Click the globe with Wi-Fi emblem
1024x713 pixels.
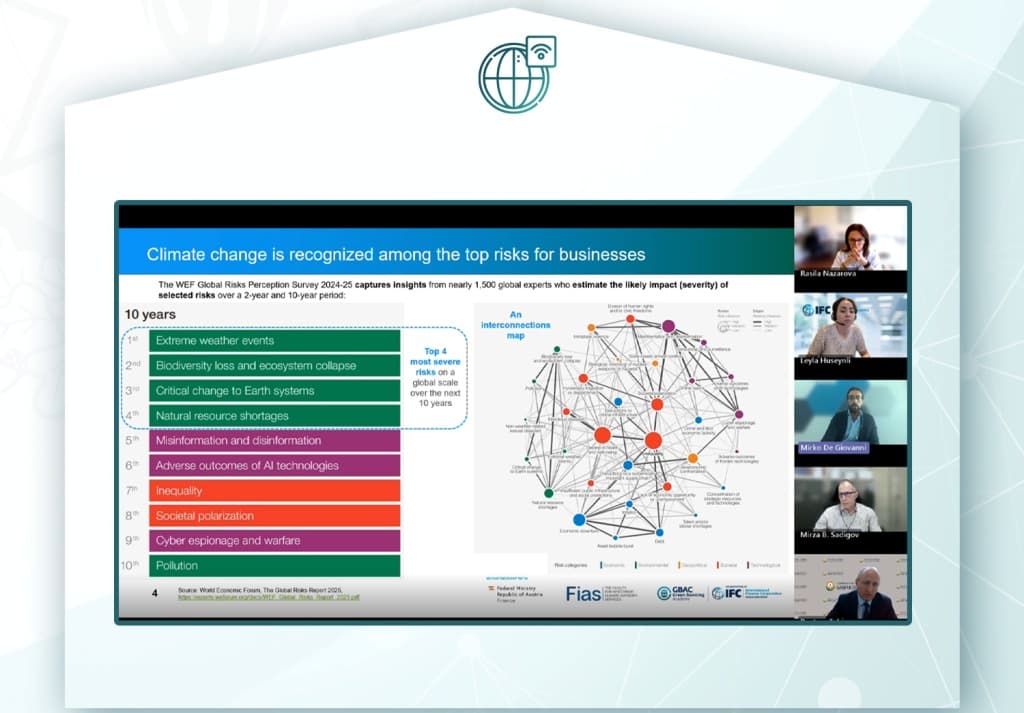click(x=517, y=74)
